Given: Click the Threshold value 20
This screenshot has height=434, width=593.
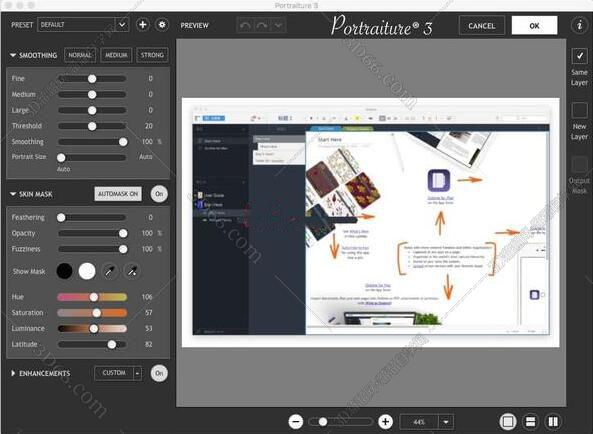Looking at the screenshot, I should pyautogui.click(x=149, y=126).
